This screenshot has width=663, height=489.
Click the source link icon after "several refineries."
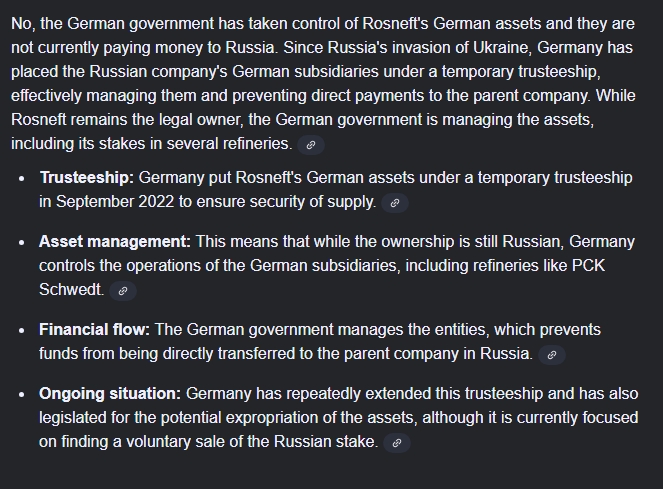pyautogui.click(x=311, y=145)
